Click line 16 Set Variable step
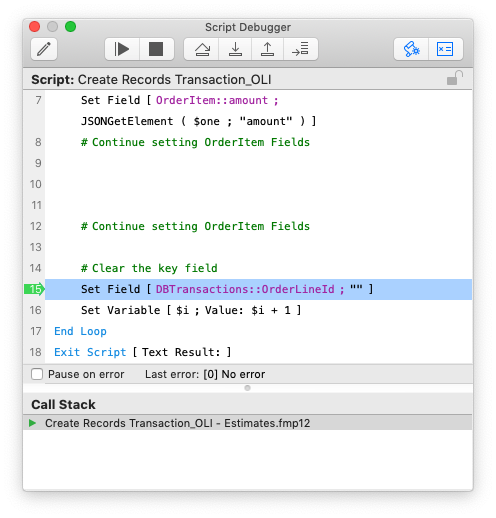 click(x=191, y=310)
